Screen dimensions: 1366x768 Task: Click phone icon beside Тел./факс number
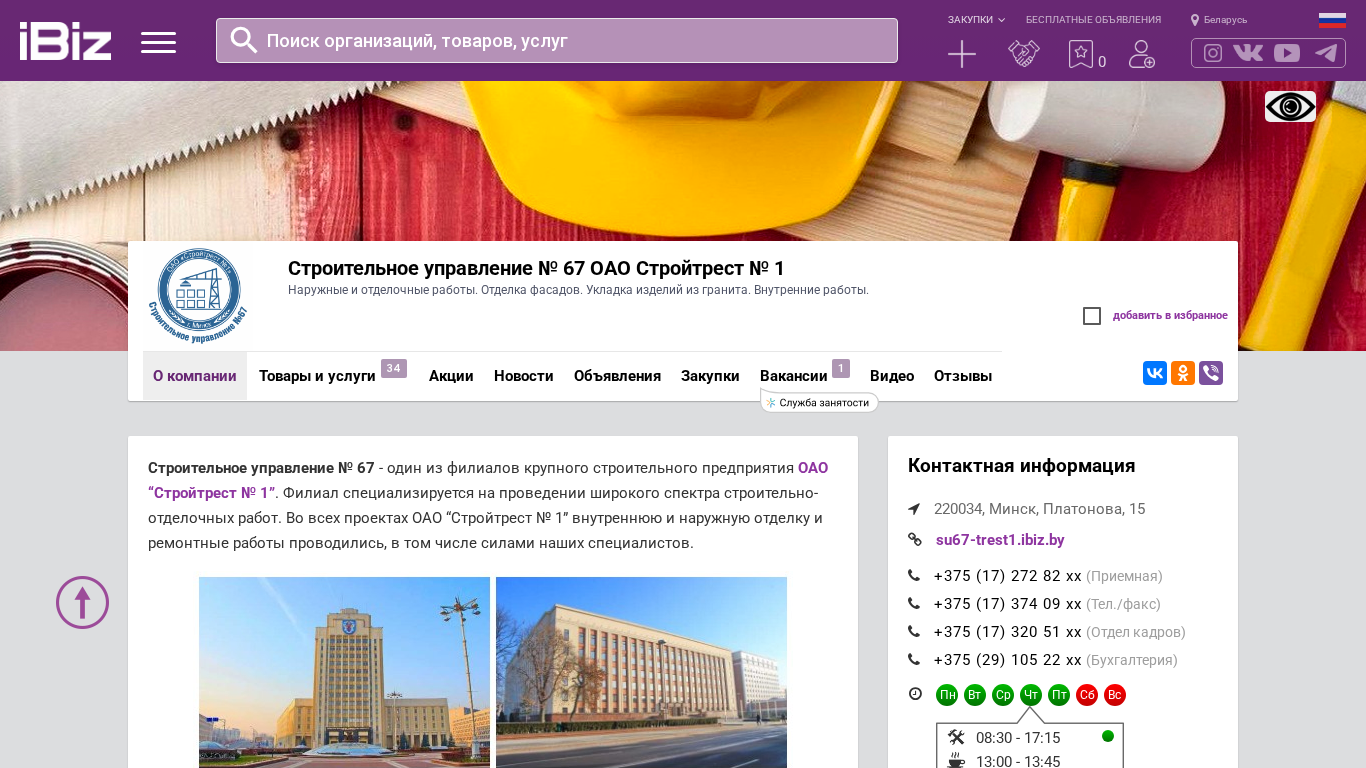(914, 604)
